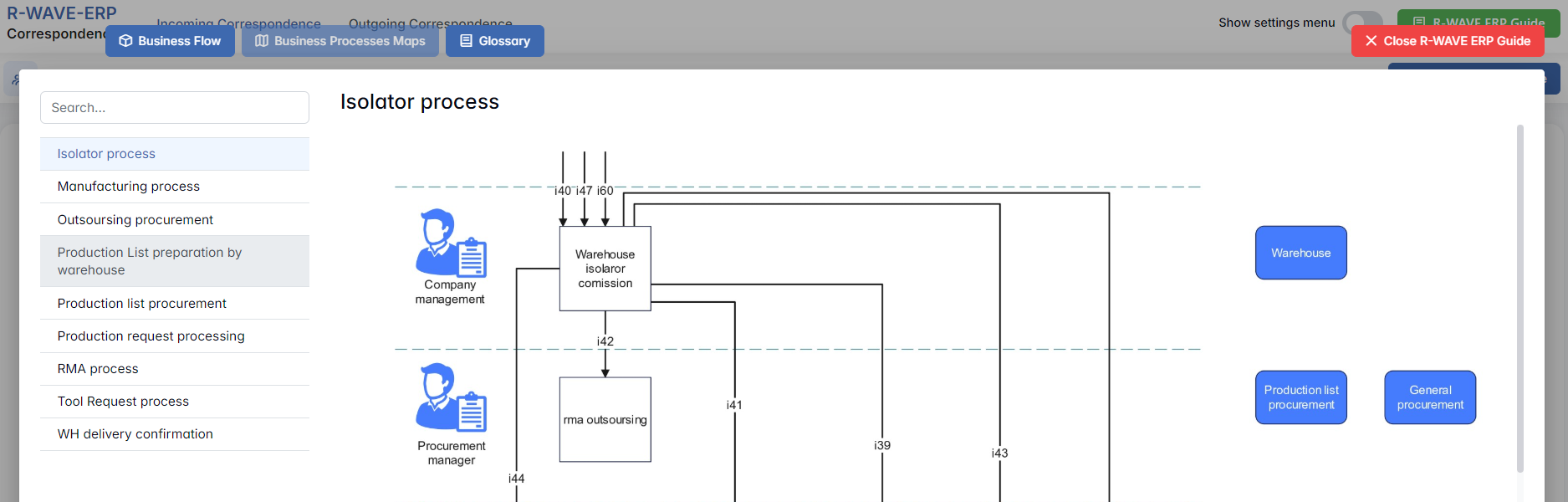
Task: Click the blue Warehouse button
Action: [x=1300, y=253]
